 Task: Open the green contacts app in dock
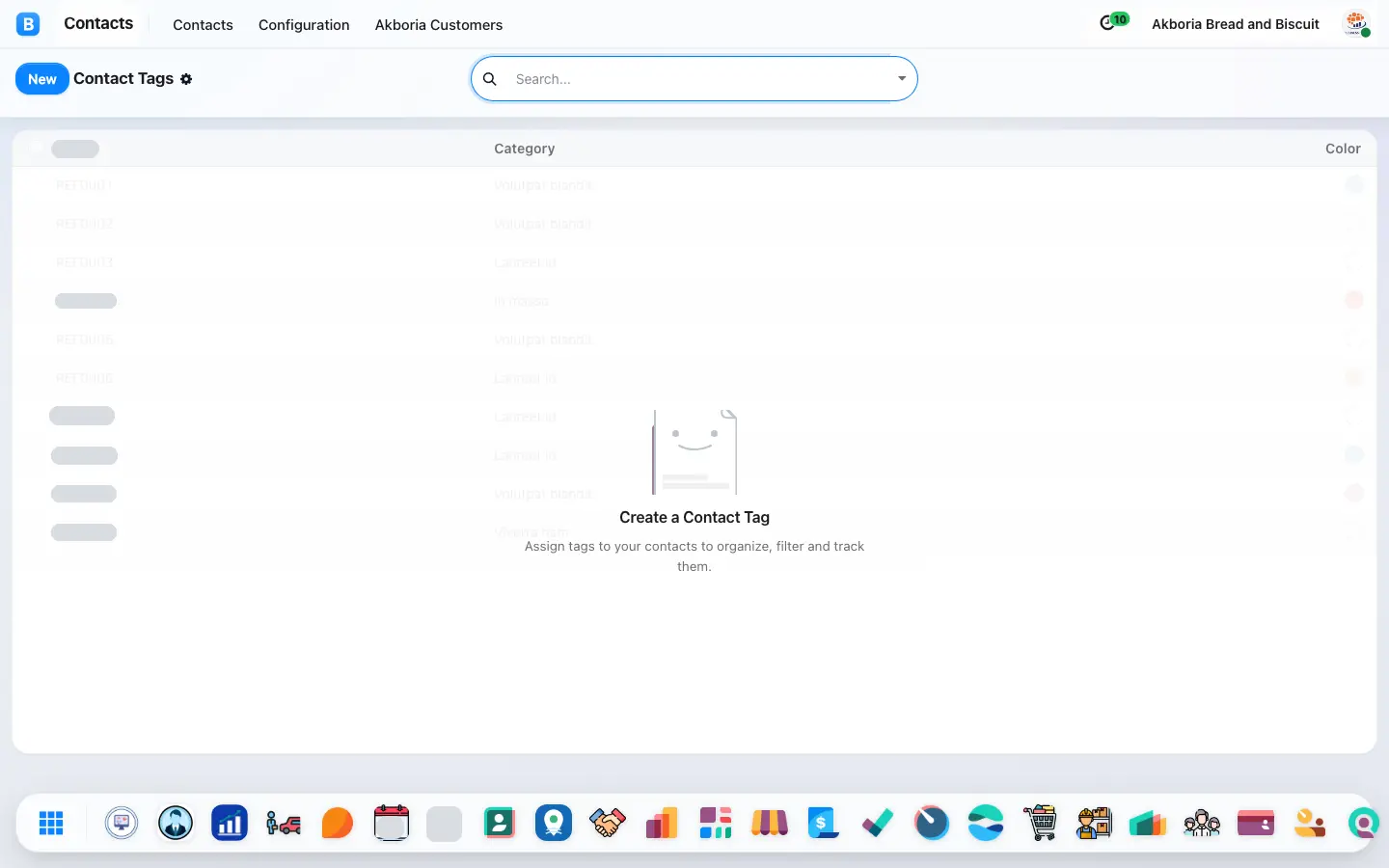click(500, 823)
